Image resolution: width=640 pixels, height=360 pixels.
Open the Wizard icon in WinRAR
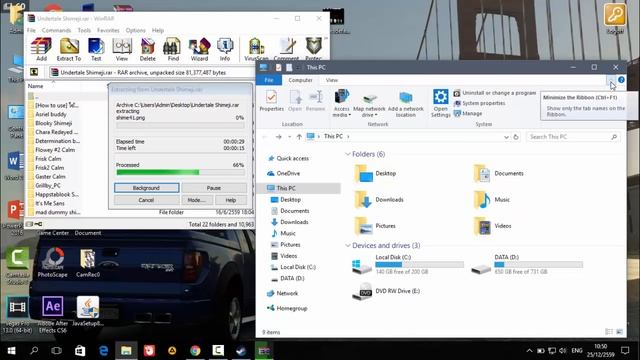[x=199, y=49]
